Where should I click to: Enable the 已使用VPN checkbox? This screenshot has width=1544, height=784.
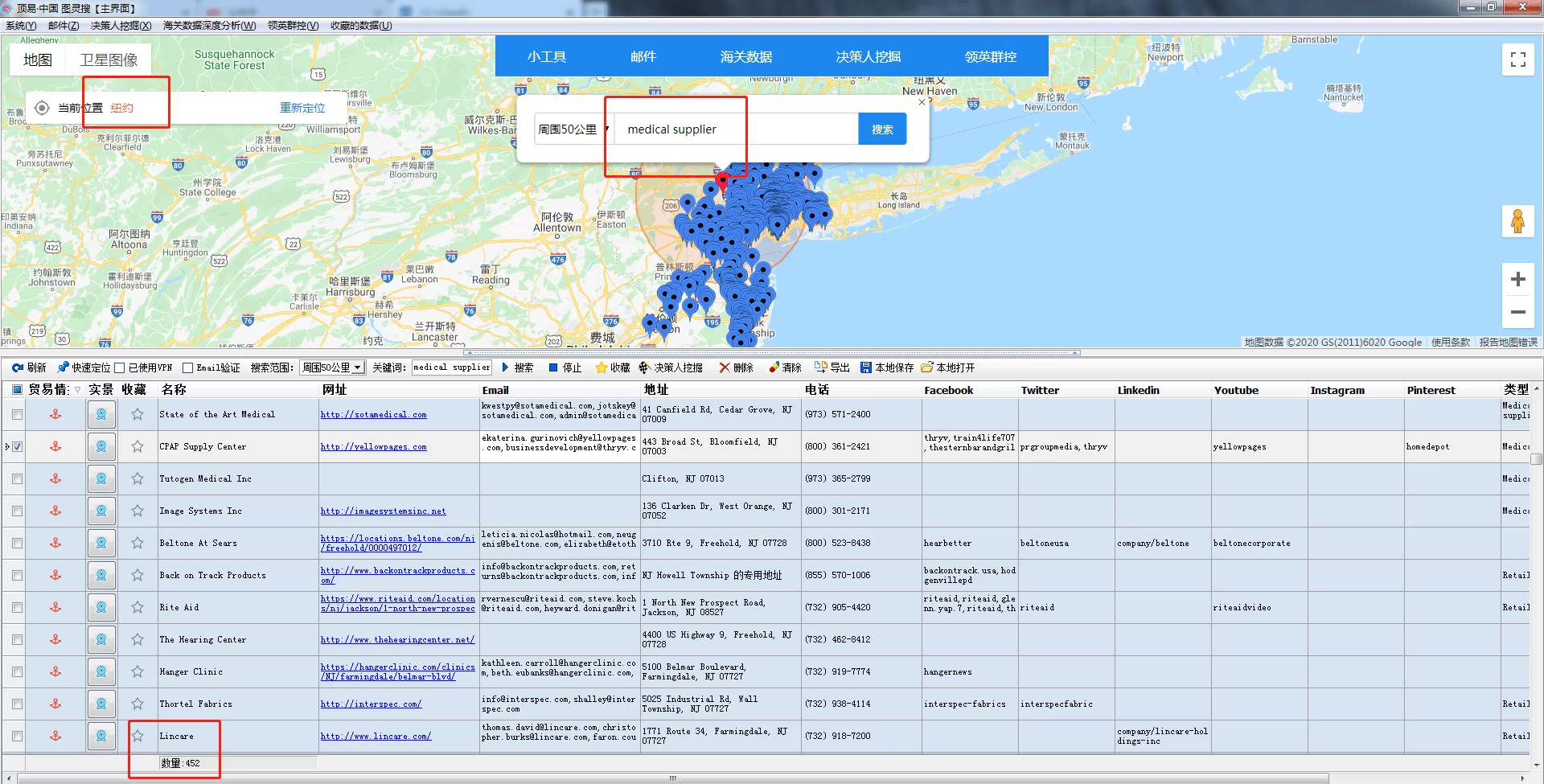(120, 367)
